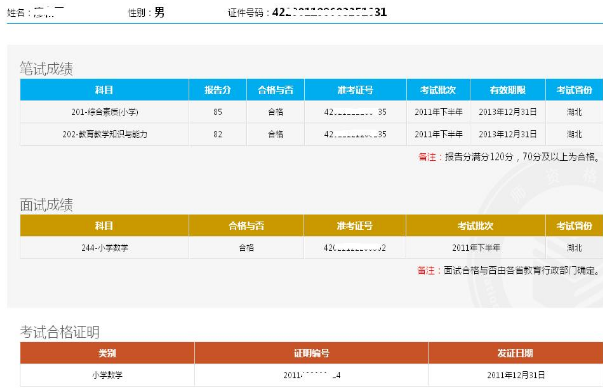This screenshot has height=390, width=614.
Task: Click the 考试合格证明 section heading
Action: pyautogui.click(x=60, y=332)
